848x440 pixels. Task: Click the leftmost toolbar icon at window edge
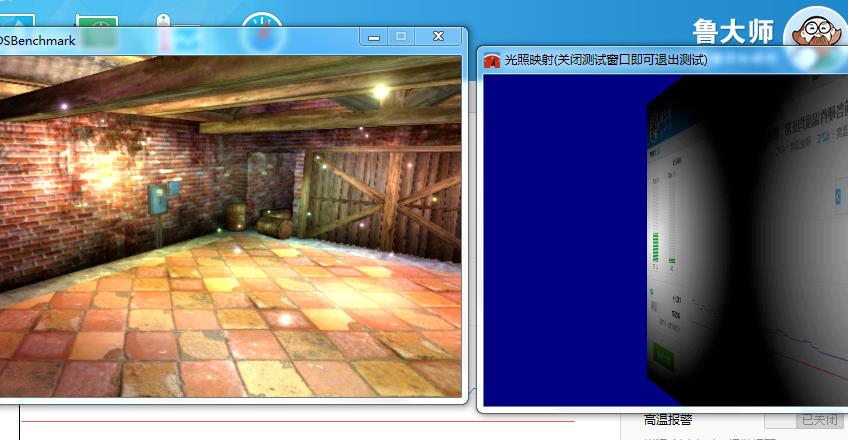17,26
